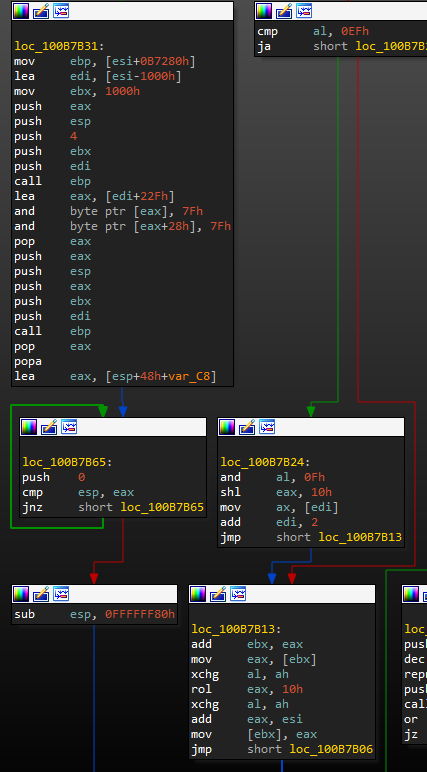Select the line mov [ebx], eax
427x772 pixels.
click(x=254, y=735)
